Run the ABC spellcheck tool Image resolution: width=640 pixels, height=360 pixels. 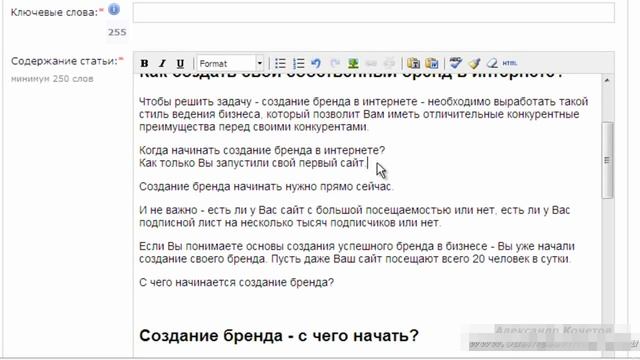456,63
